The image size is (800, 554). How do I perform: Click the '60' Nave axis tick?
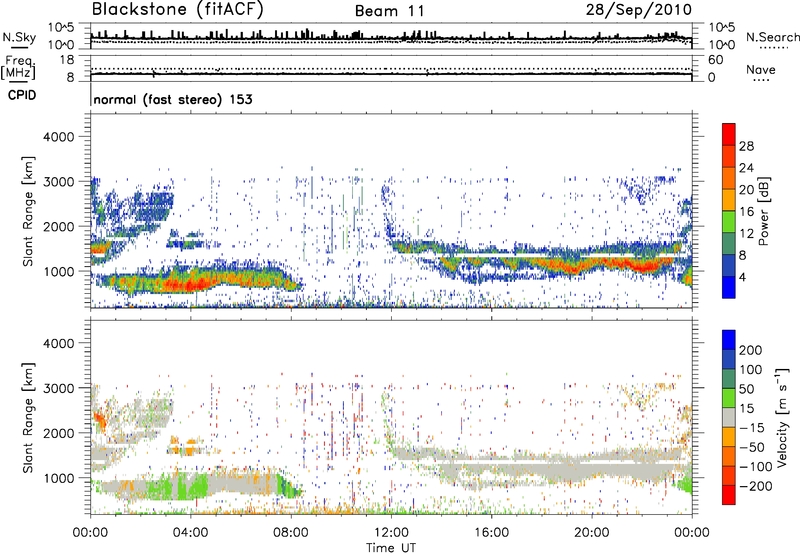715,60
